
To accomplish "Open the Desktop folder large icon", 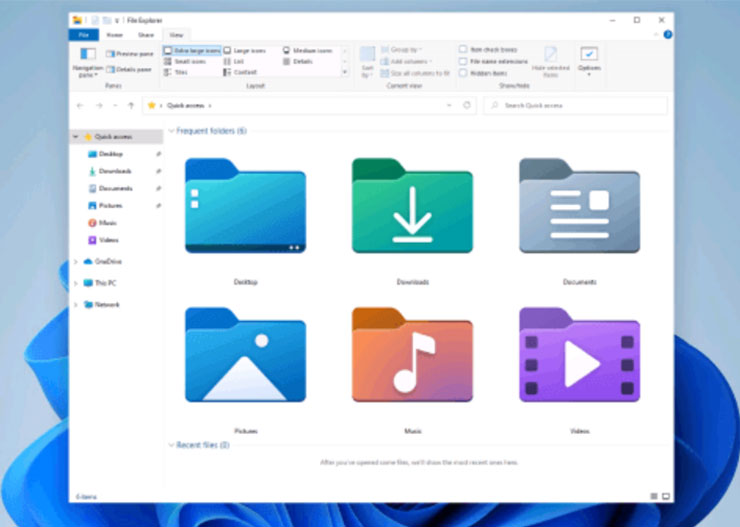I will [x=245, y=206].
